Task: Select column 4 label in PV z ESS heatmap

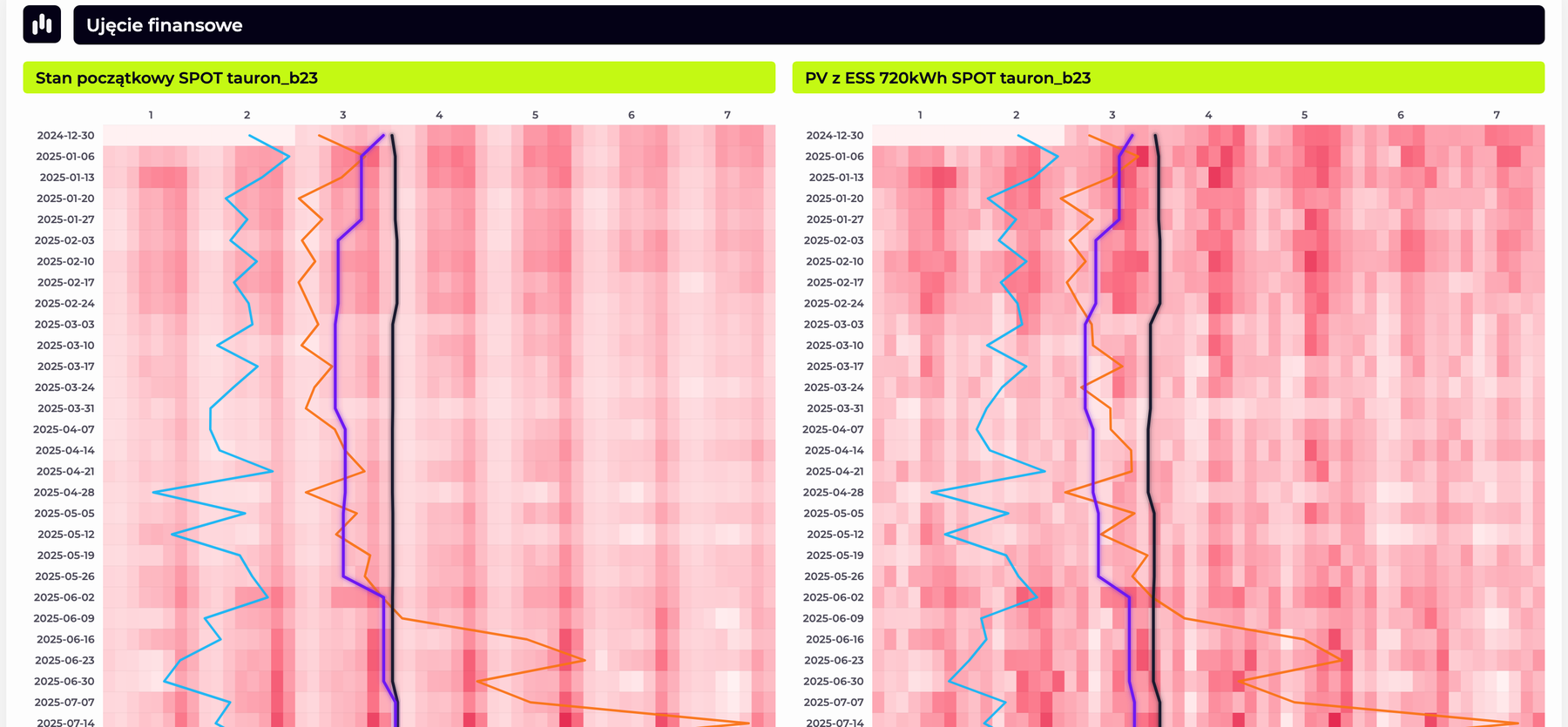Action: click(1208, 115)
